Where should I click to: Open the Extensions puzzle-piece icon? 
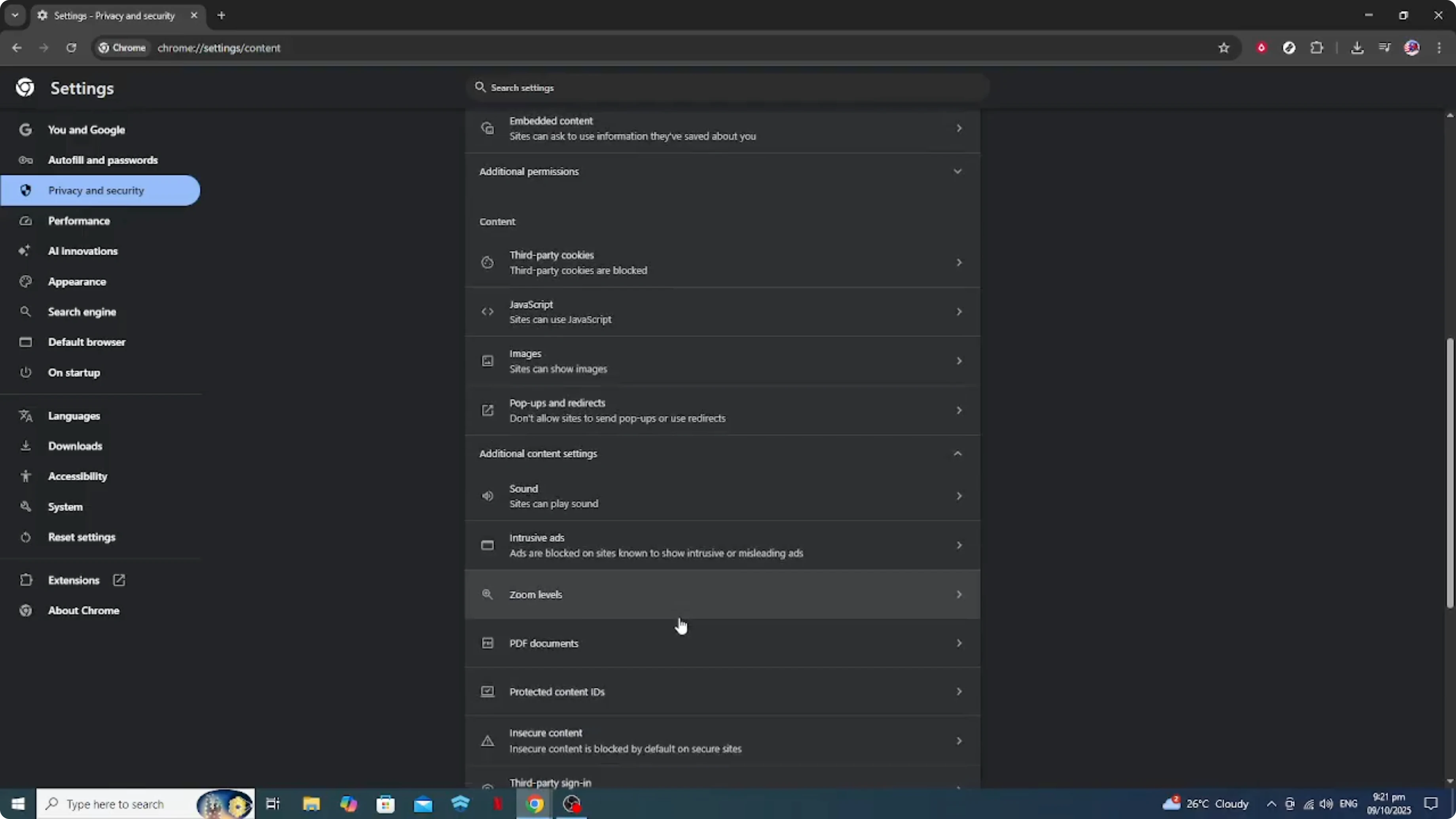click(x=1317, y=48)
